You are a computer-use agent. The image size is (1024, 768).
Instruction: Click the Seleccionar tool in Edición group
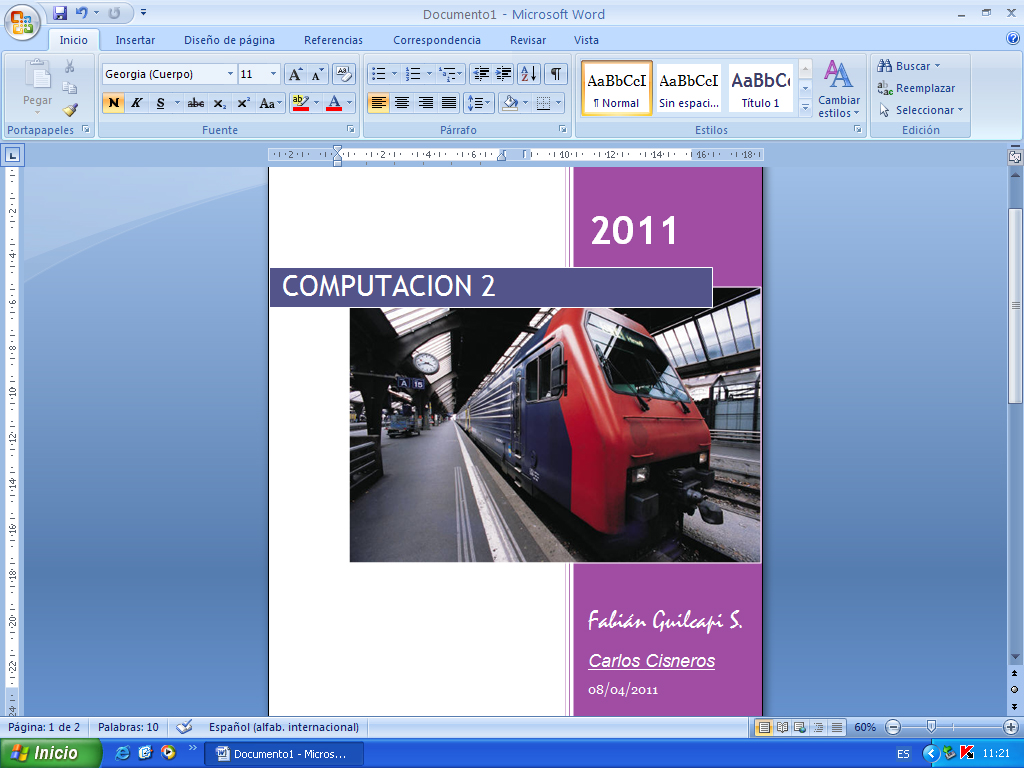pyautogui.click(x=915, y=110)
